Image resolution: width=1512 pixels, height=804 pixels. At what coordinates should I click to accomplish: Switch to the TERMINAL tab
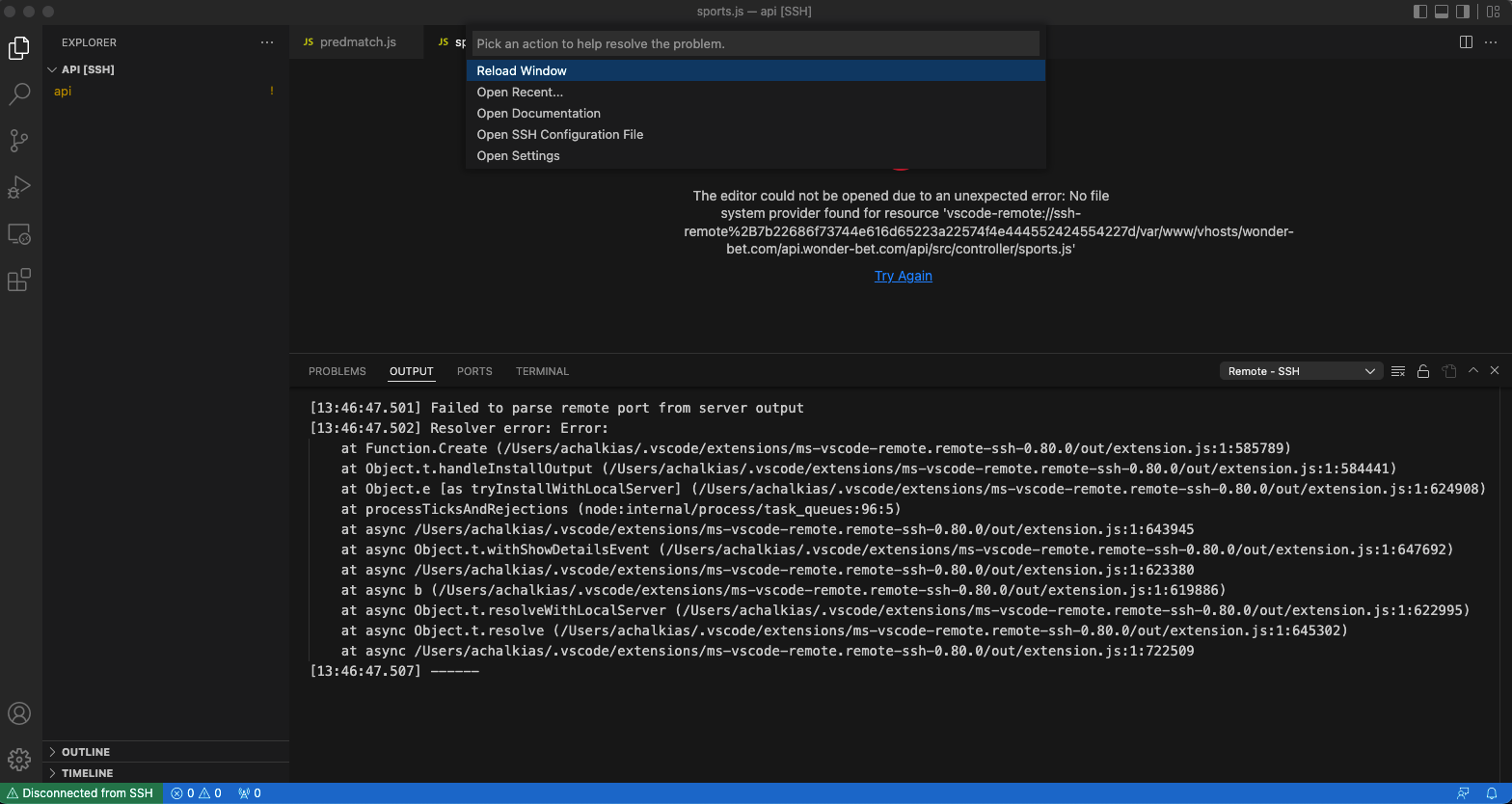click(542, 371)
